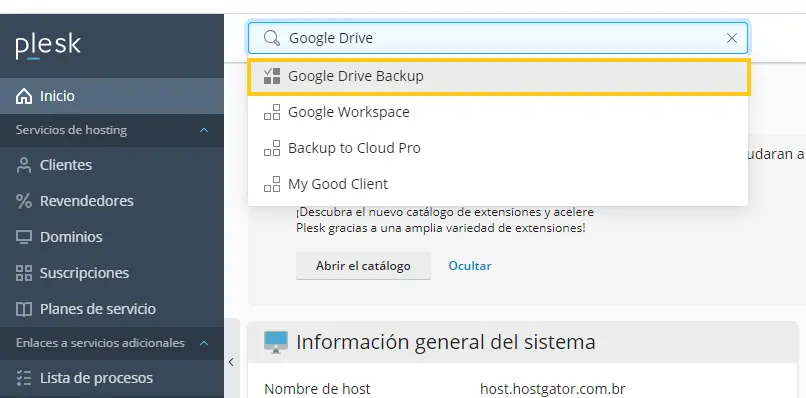Open Inicio in the sidebar

click(112, 96)
